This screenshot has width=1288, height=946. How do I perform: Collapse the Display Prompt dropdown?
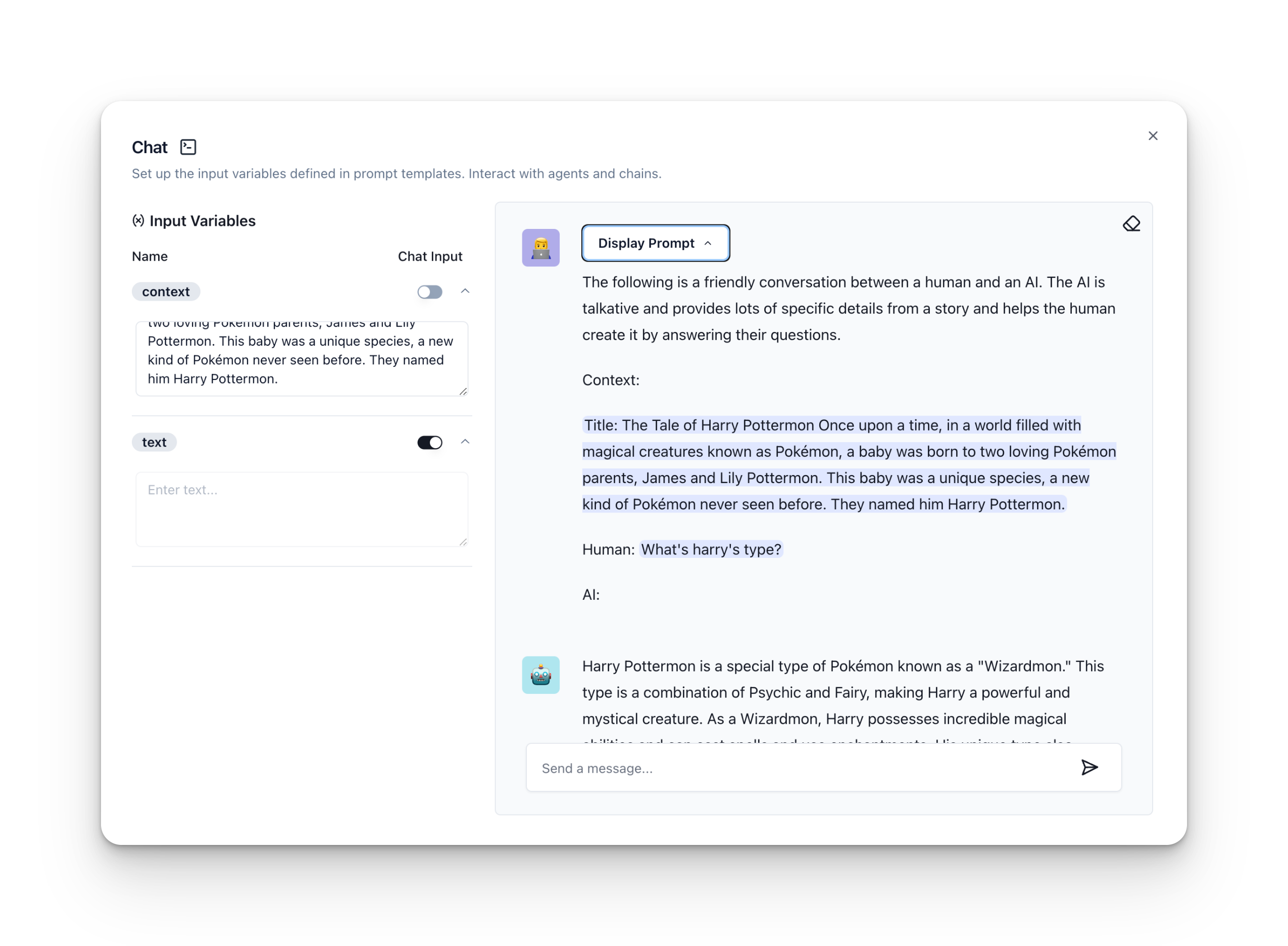click(x=655, y=244)
